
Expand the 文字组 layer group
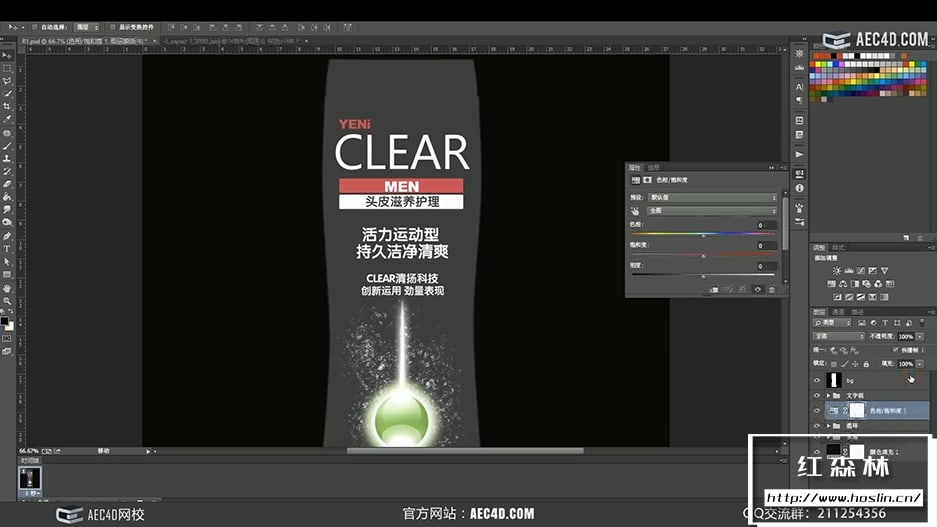[828, 396]
